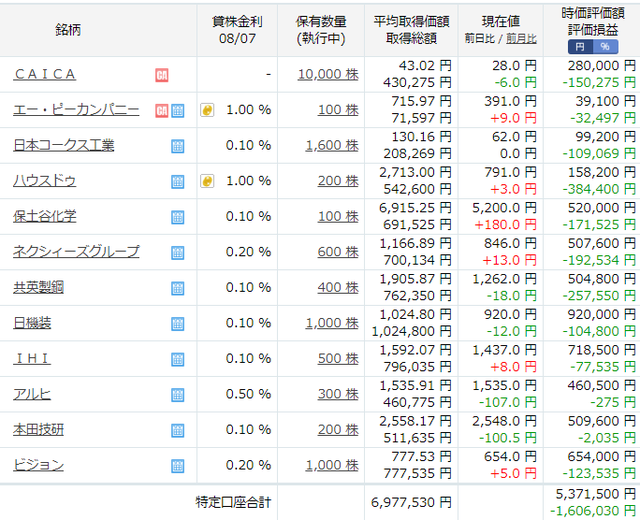Open the calendar icon for エー・ピーカンパニー
Viewport: 640px width, 520px height.
(178, 111)
